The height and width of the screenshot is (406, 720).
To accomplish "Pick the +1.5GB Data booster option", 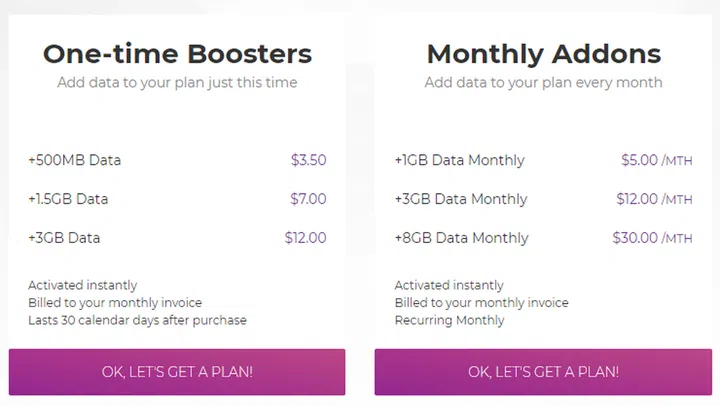I will [x=68, y=199].
